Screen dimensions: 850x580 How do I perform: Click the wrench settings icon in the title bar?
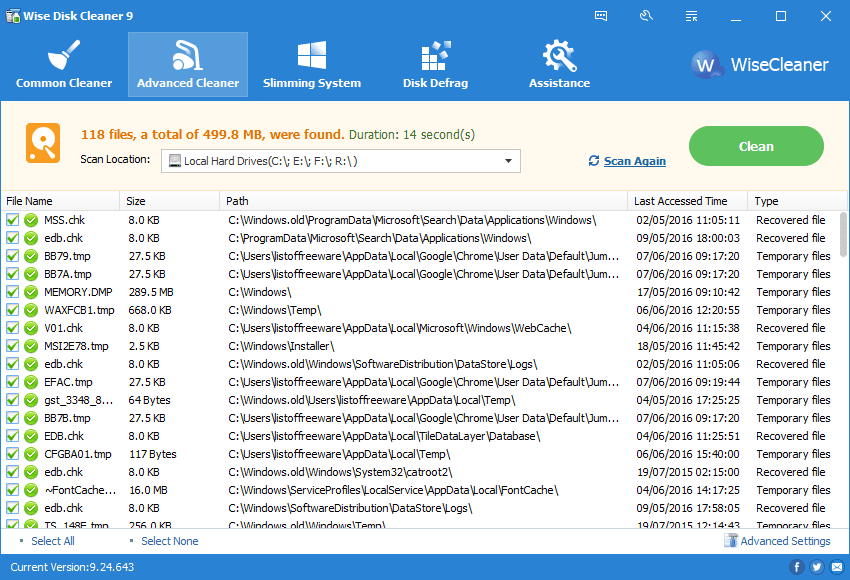pos(646,16)
